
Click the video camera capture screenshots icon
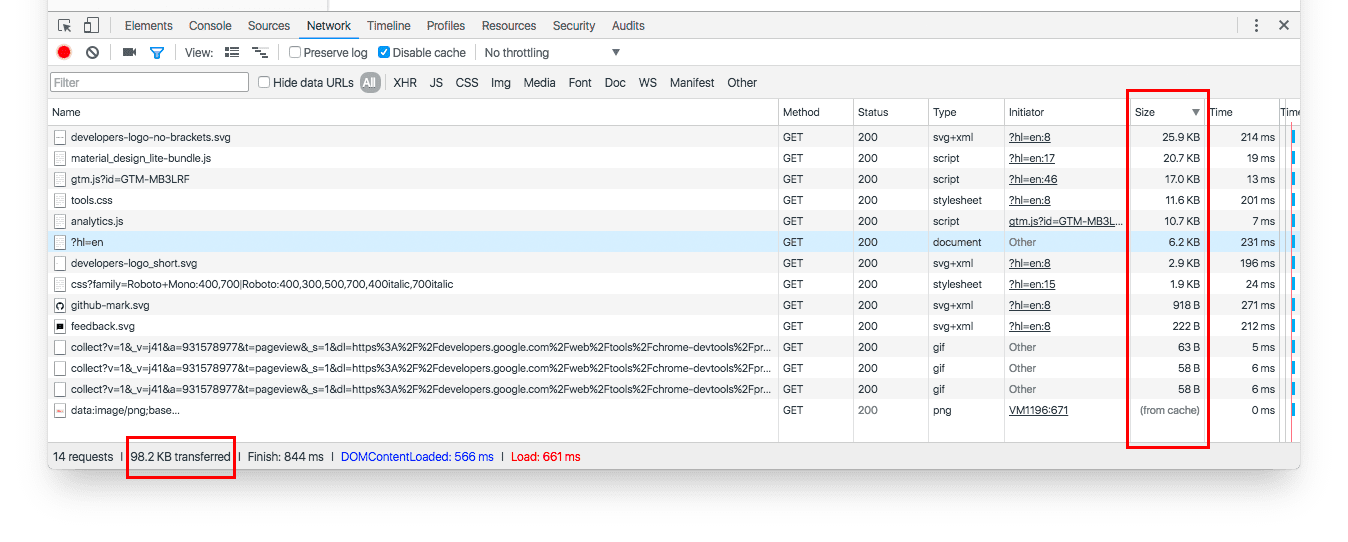pyautogui.click(x=129, y=53)
